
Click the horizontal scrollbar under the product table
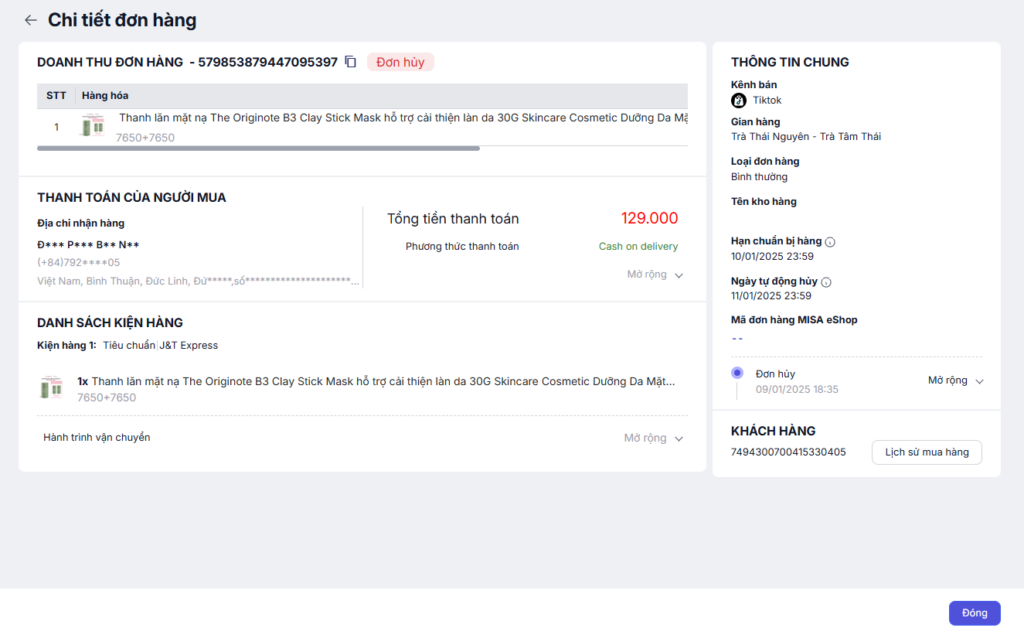coord(258,148)
